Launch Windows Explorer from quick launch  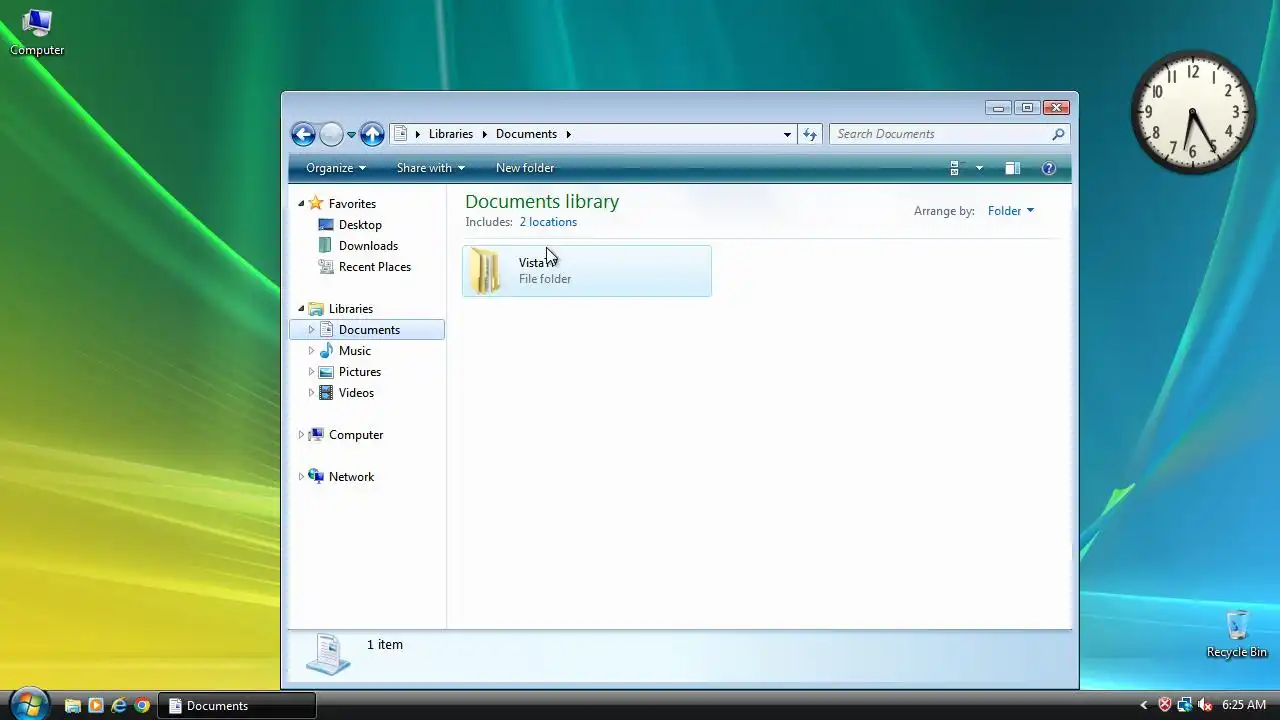click(x=72, y=706)
